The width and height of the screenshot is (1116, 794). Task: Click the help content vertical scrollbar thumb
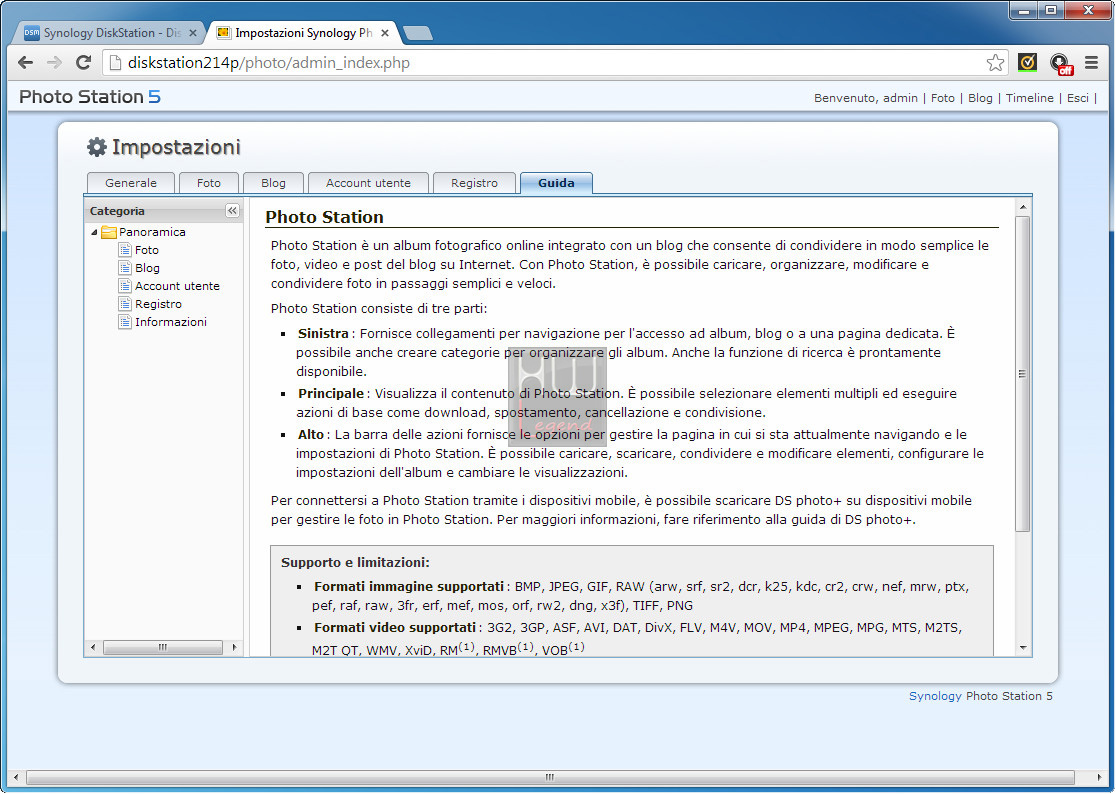point(1022,374)
